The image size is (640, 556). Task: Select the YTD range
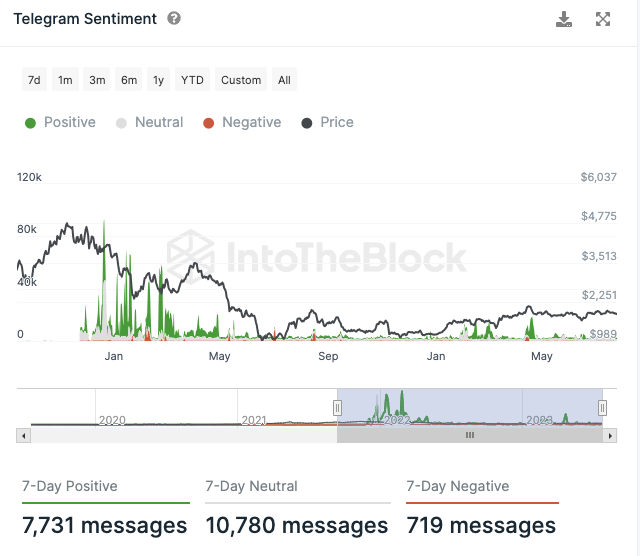point(192,80)
